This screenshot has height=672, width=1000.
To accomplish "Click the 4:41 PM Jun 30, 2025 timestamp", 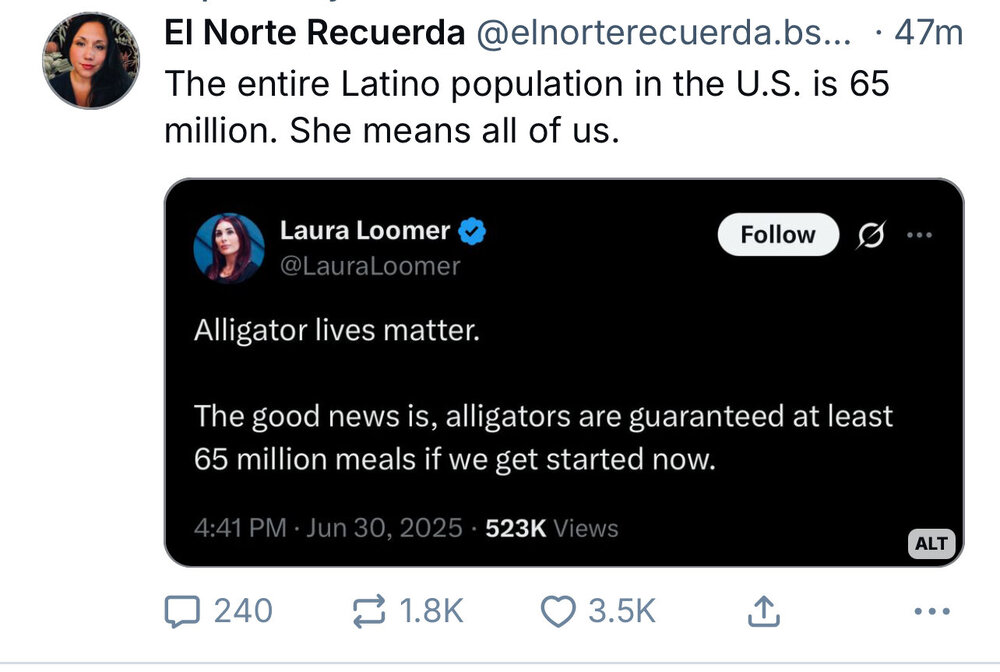I will tap(330, 528).
